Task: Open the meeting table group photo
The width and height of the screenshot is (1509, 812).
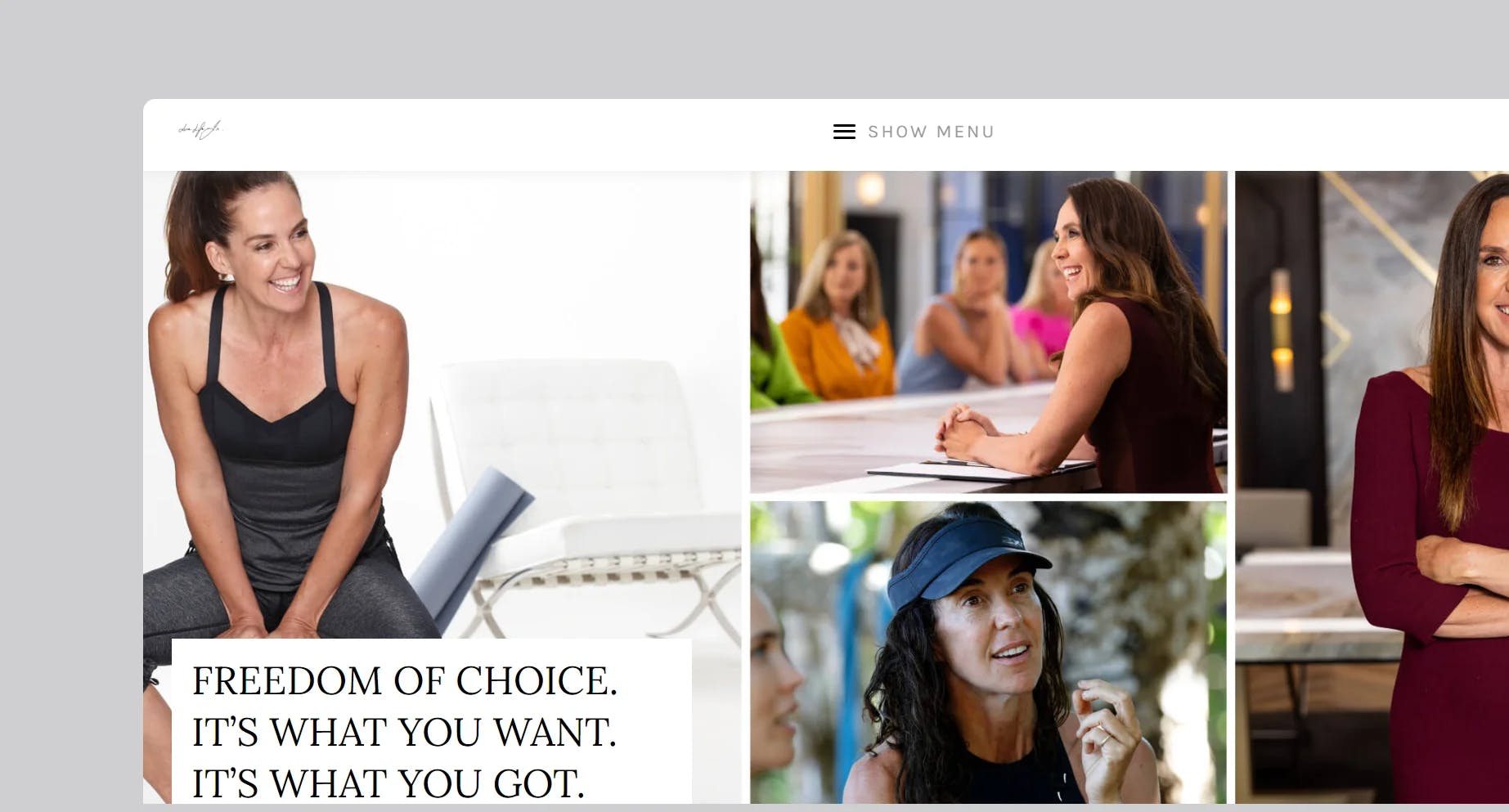Action: coord(988,332)
